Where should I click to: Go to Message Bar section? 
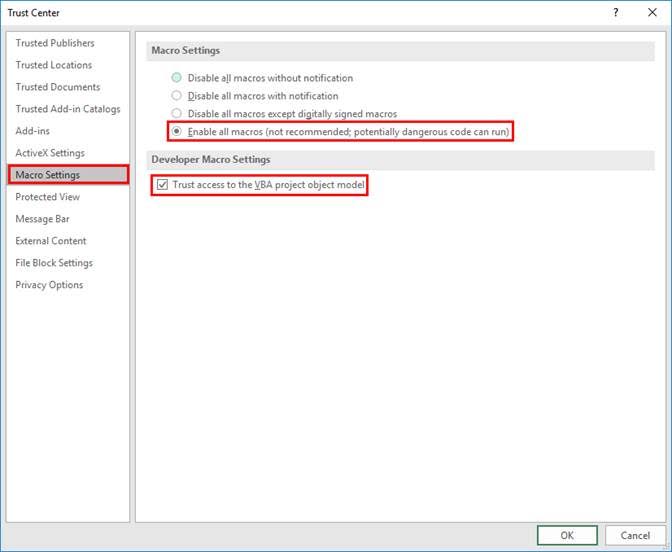tap(42, 219)
